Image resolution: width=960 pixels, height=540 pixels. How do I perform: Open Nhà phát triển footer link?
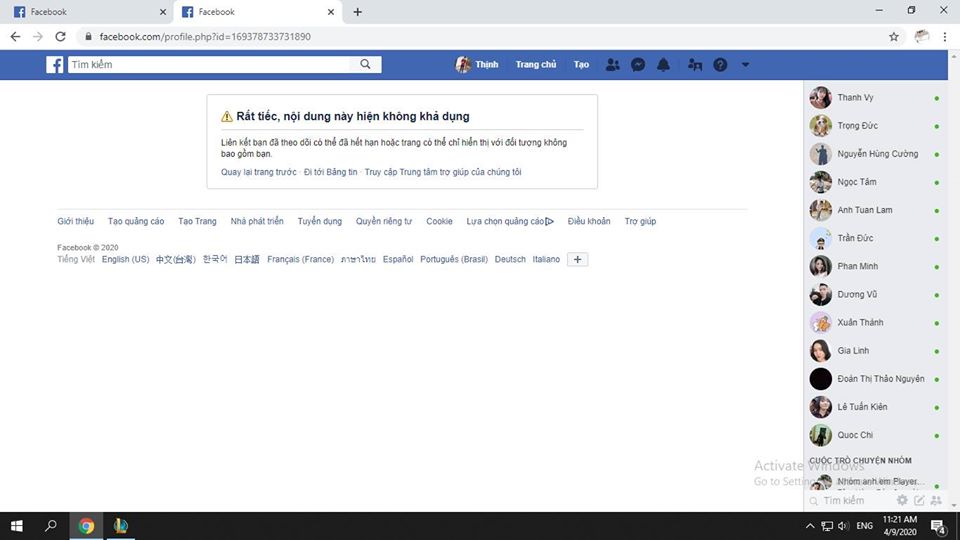pyautogui.click(x=257, y=221)
